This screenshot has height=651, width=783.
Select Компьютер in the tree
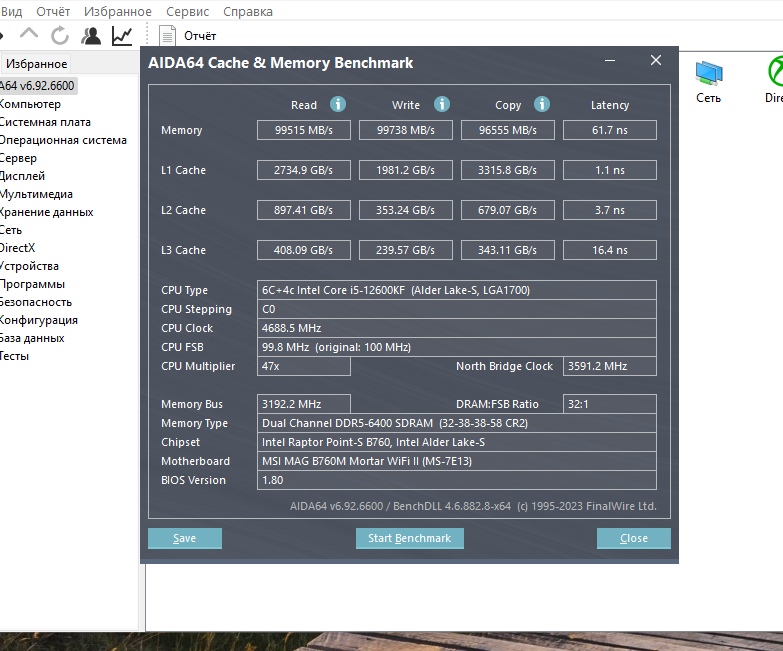30,104
